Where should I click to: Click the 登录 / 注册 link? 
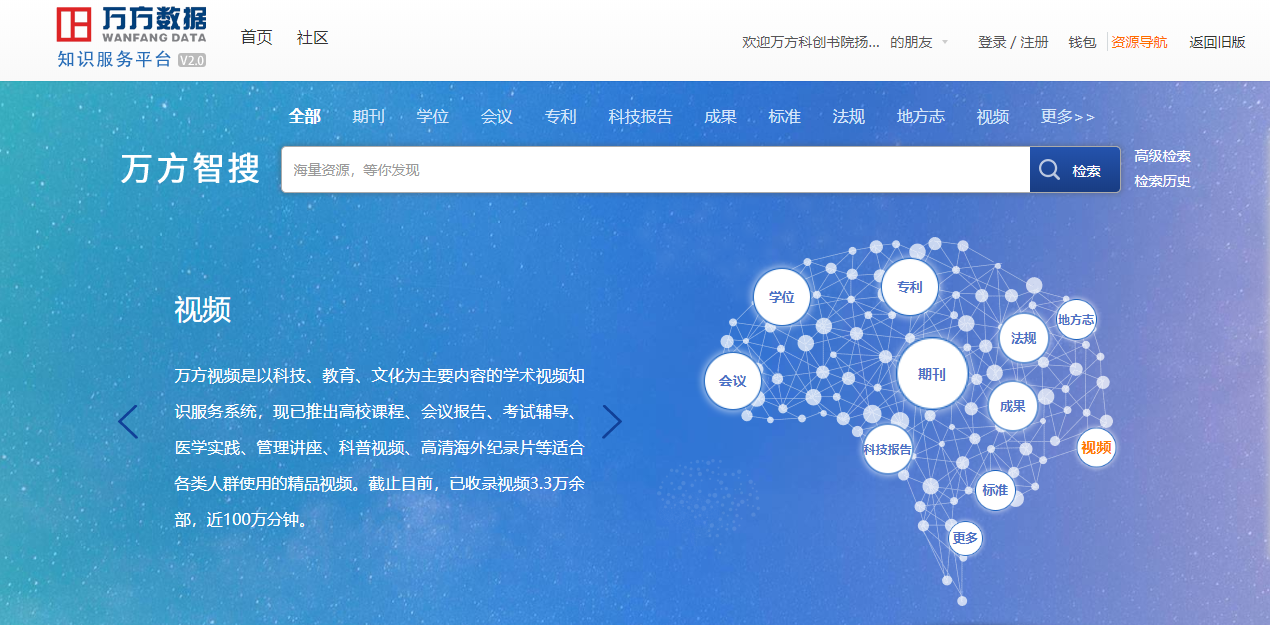[1013, 42]
